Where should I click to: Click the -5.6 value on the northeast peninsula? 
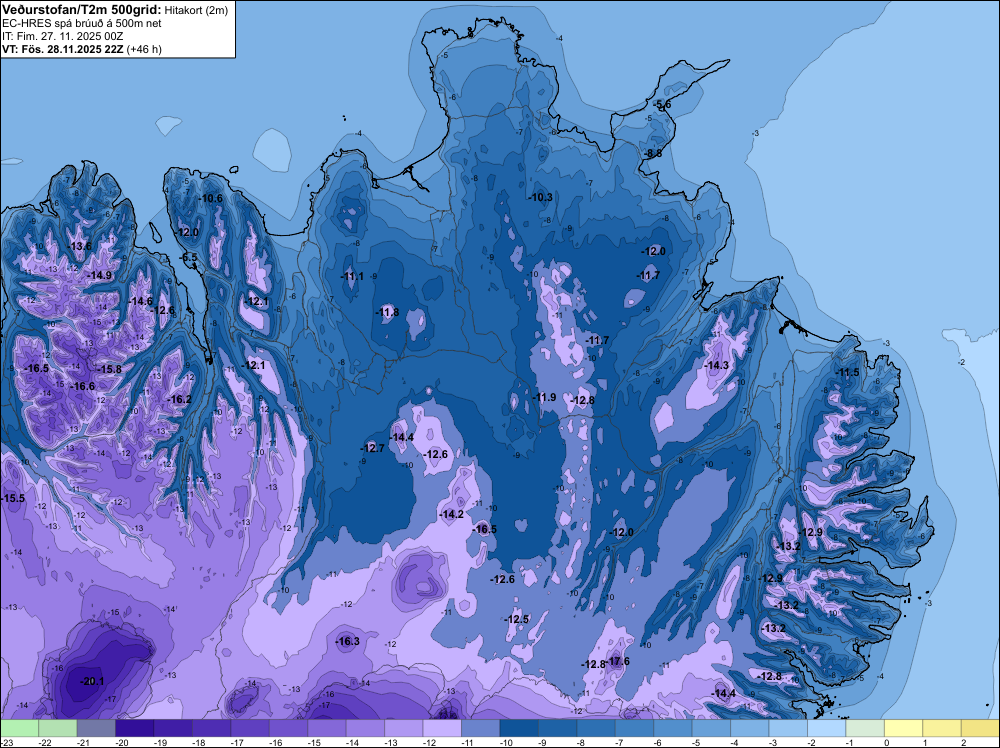point(662,105)
